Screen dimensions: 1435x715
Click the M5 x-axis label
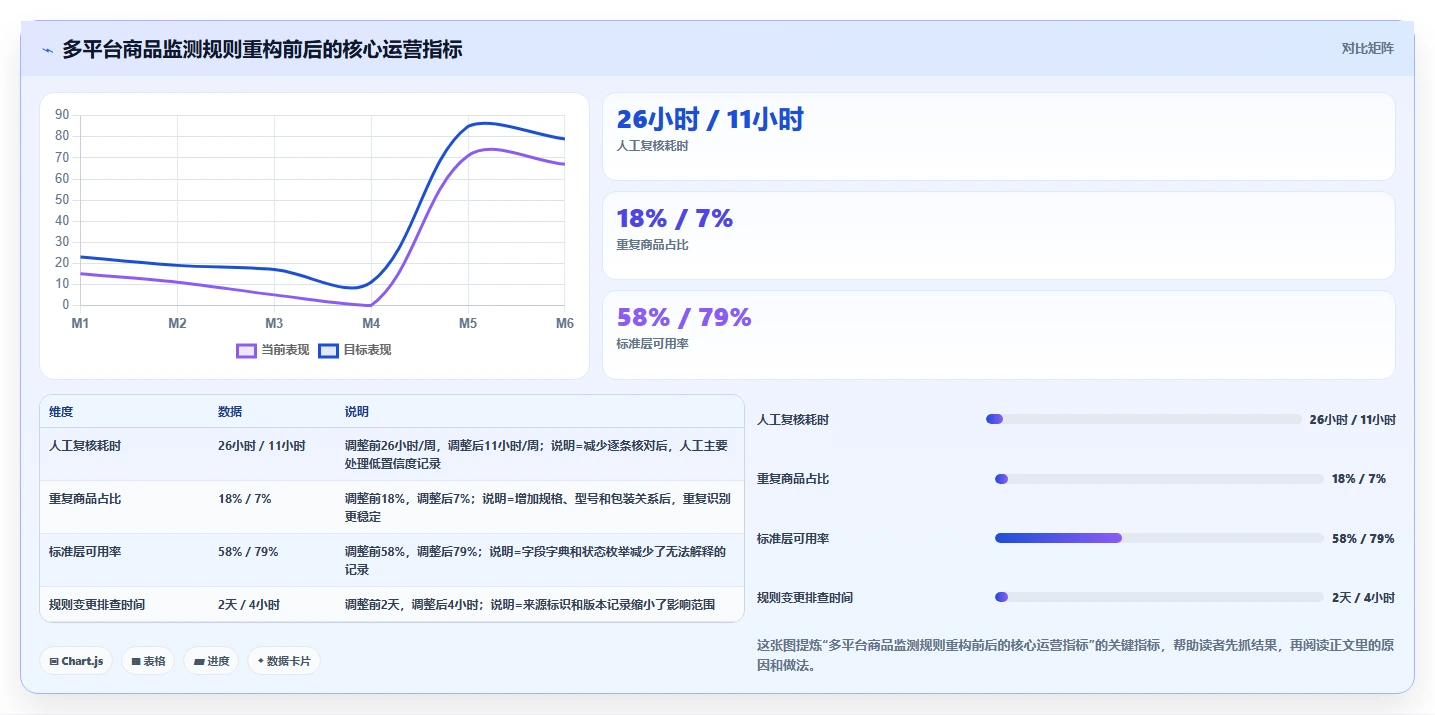[x=468, y=323]
